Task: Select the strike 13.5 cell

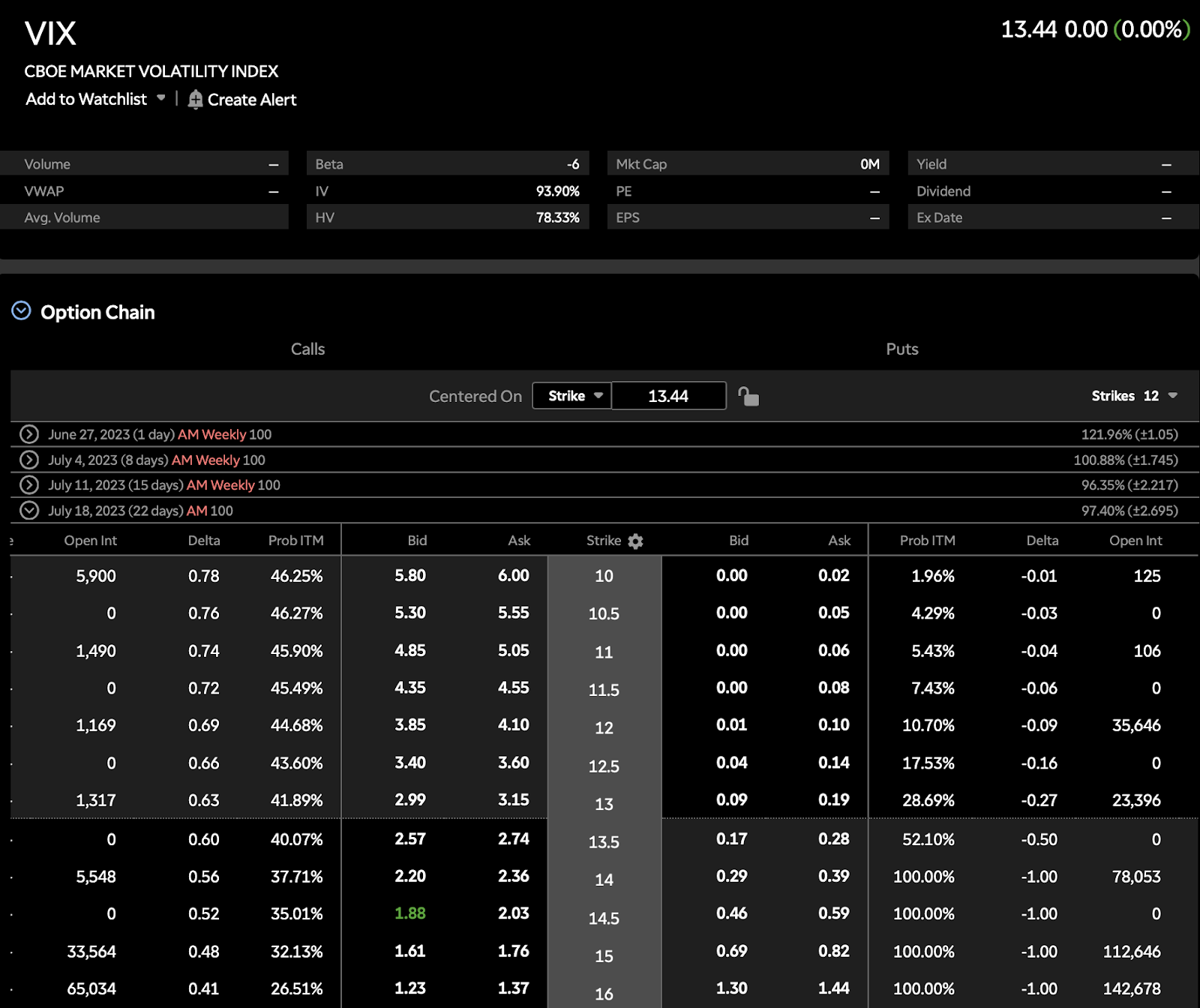Action: [x=604, y=841]
